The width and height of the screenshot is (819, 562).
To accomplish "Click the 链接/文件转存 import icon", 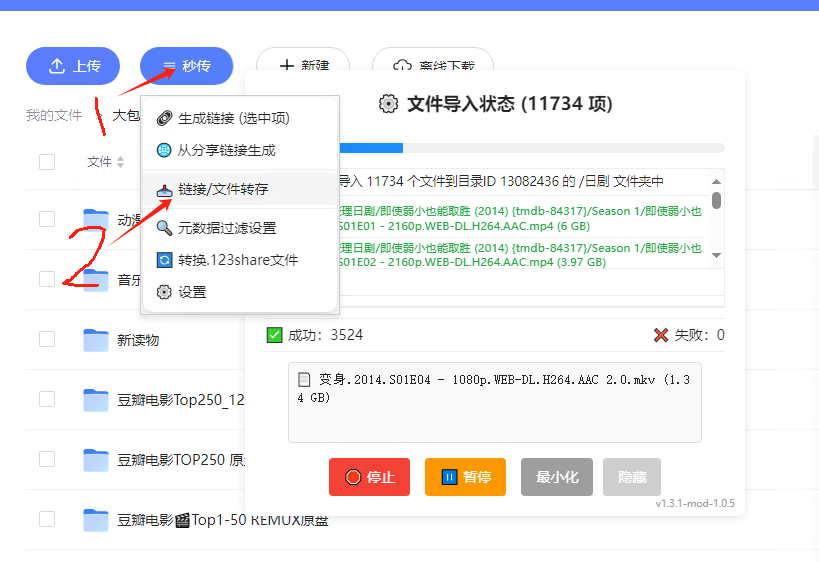I will click(165, 189).
